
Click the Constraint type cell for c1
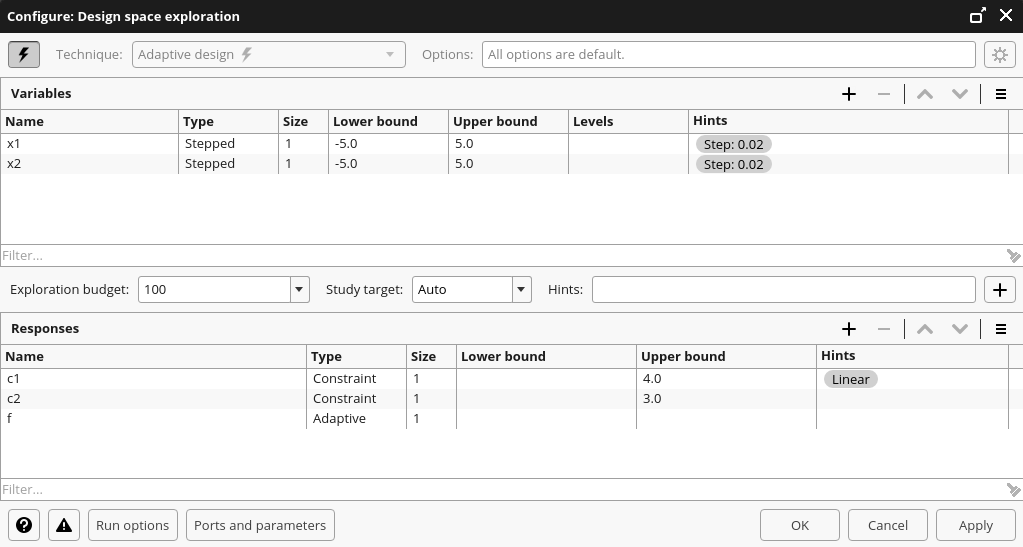[x=356, y=379]
